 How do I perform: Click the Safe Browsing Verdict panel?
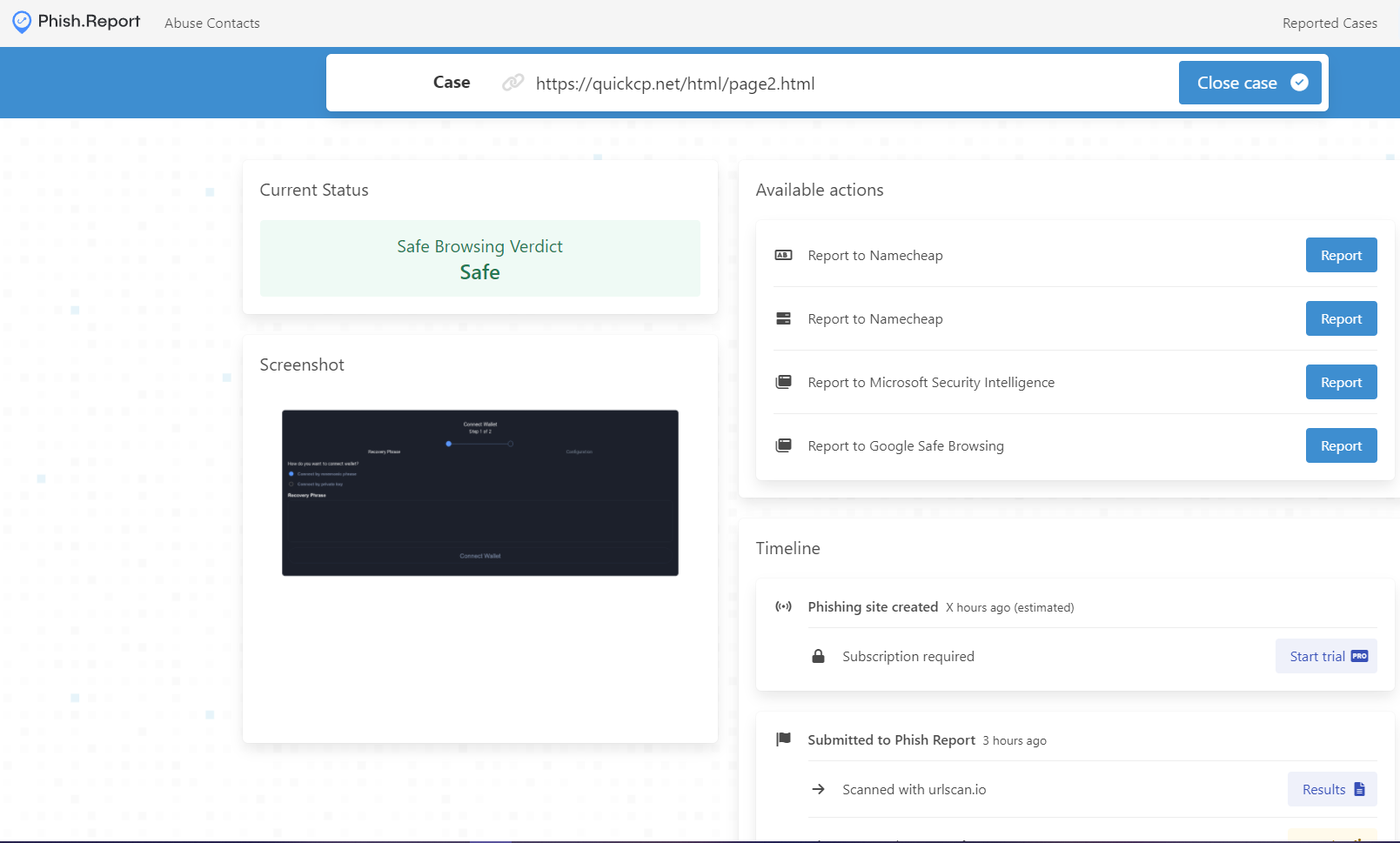[x=480, y=258]
